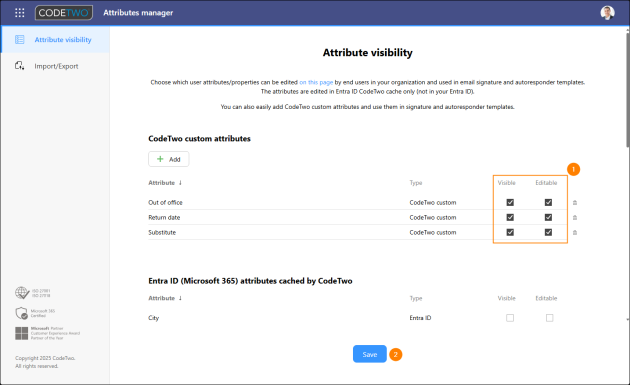Check Visible for City attribute
Viewport: 630px width, 385px height.
coord(510,318)
